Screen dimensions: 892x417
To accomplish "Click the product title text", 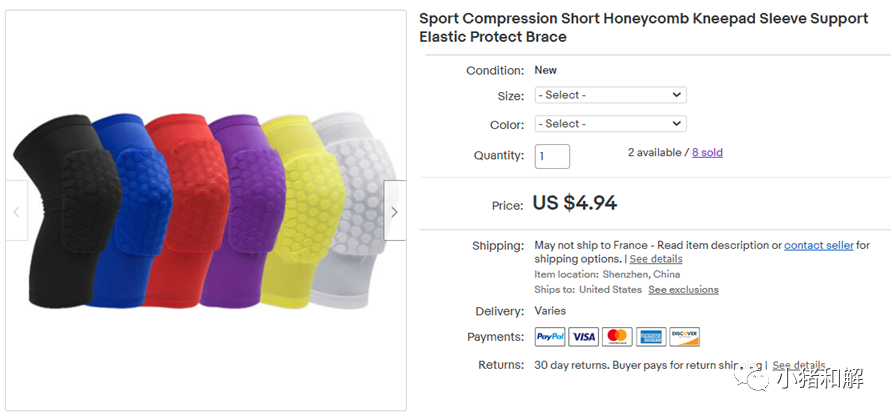I will [643, 27].
